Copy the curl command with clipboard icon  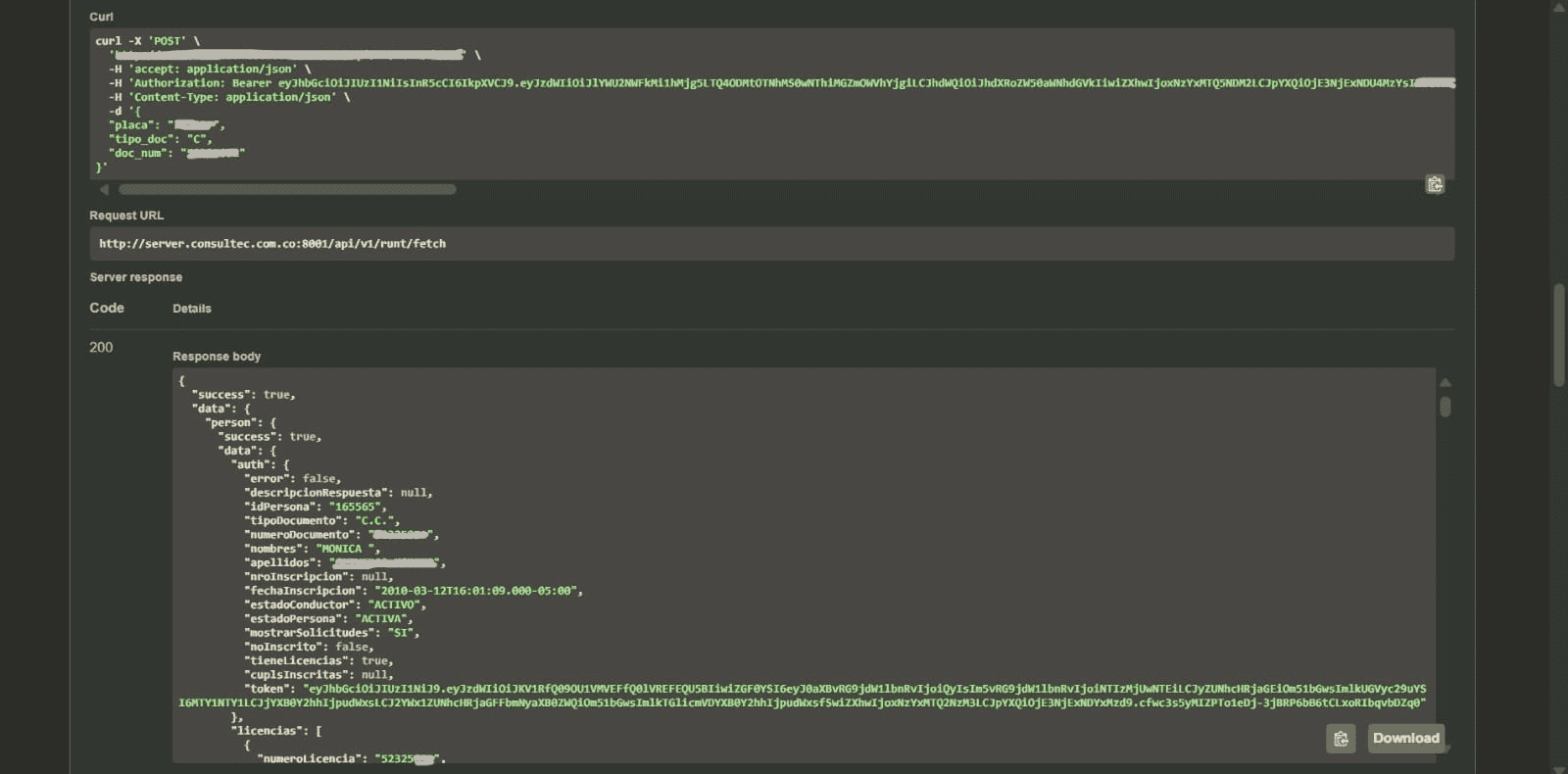(x=1435, y=184)
